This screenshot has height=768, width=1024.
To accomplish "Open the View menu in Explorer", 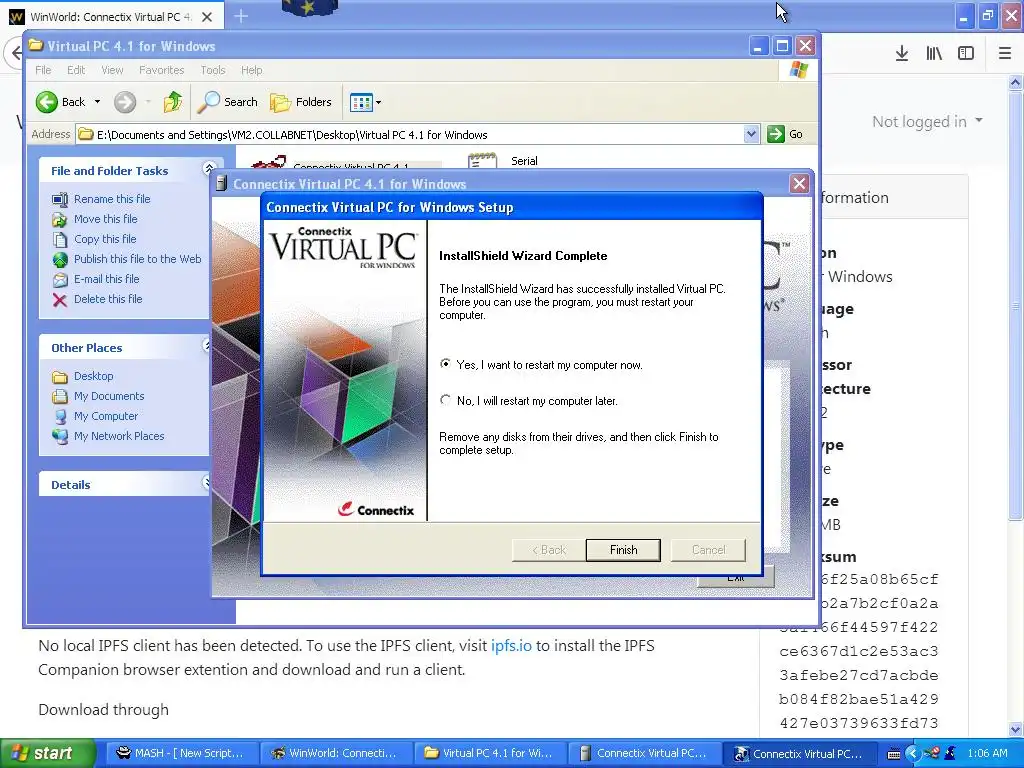I will (112, 70).
